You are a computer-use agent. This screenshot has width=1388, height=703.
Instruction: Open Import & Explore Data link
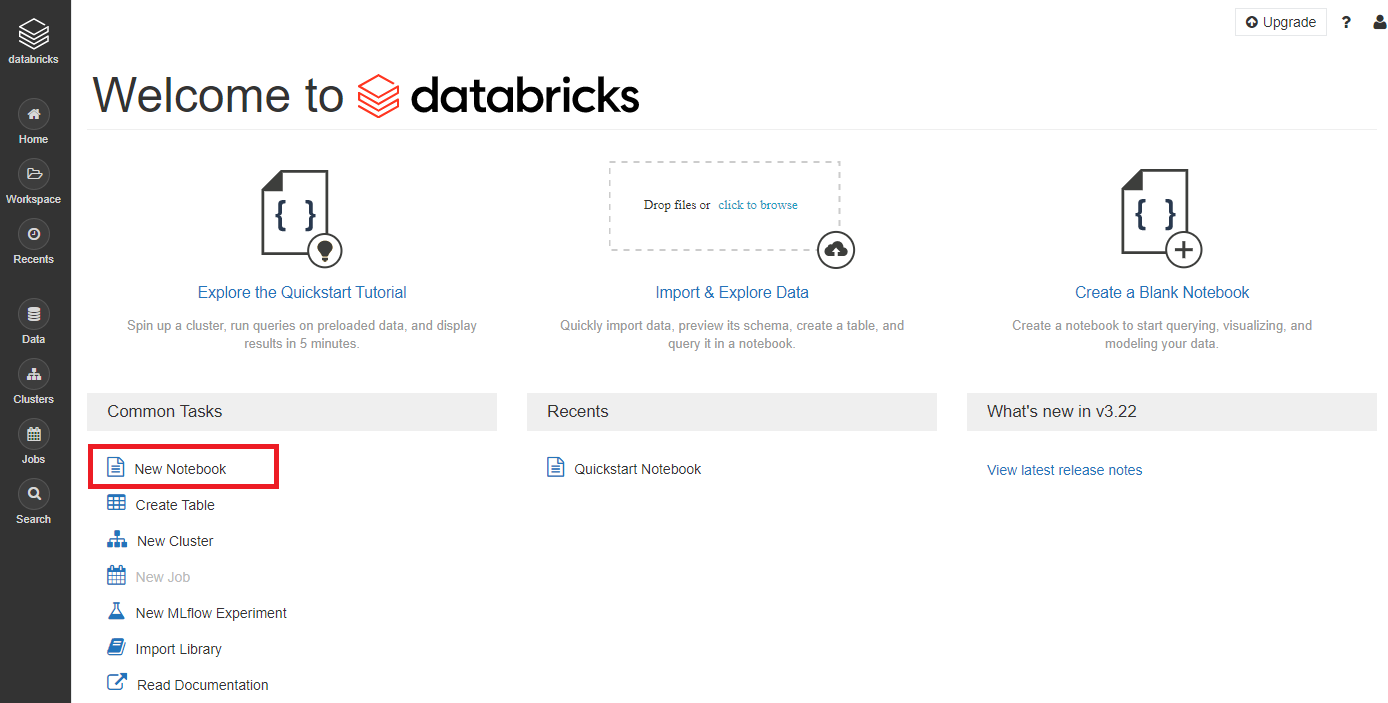pyautogui.click(x=732, y=293)
